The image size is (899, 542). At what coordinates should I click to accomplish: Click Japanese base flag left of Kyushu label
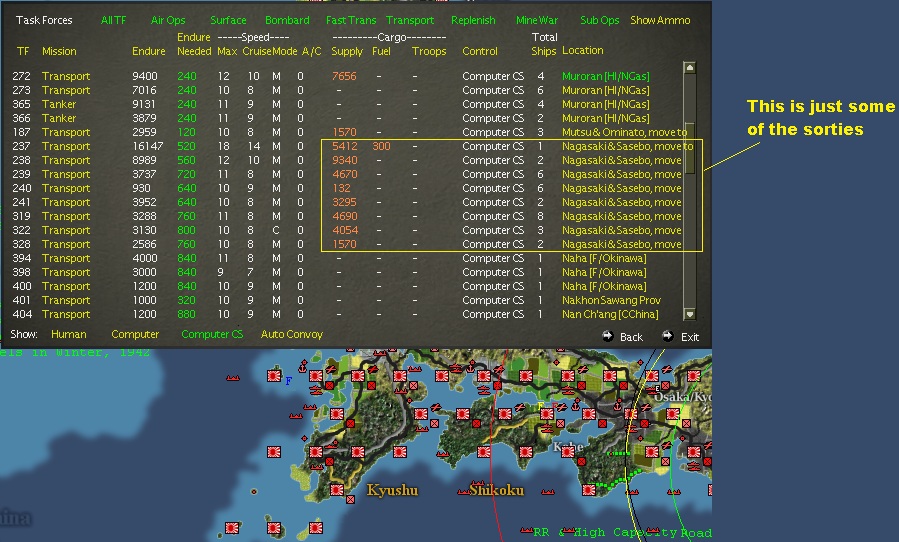(337, 490)
